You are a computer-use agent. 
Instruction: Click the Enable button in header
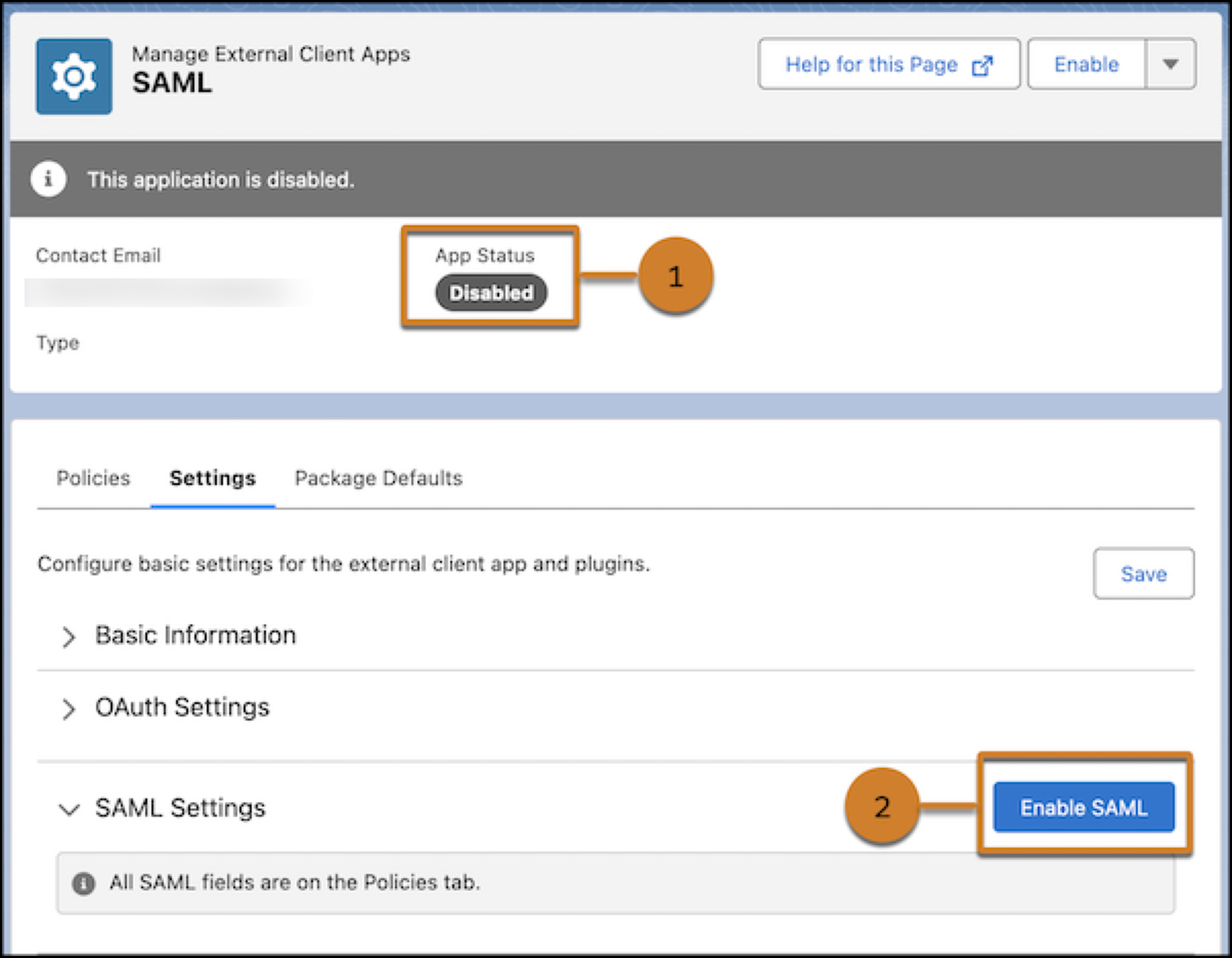click(x=1087, y=64)
